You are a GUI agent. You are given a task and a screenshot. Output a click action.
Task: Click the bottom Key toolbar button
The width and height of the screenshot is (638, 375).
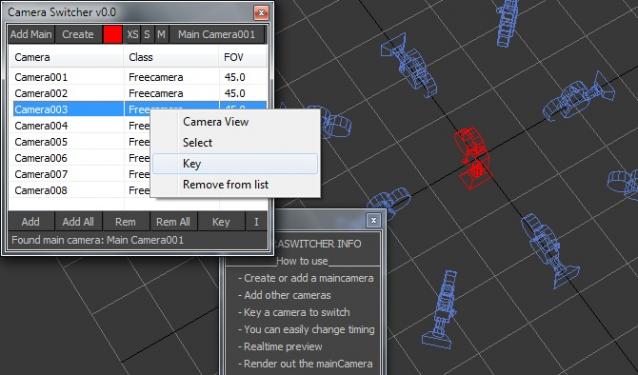point(221,222)
